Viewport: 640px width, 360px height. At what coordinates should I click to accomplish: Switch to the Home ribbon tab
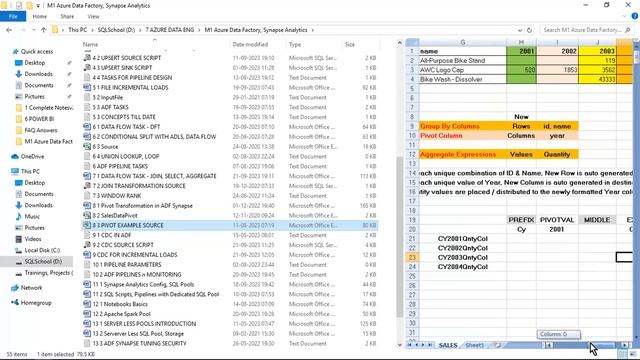[x=40, y=16]
